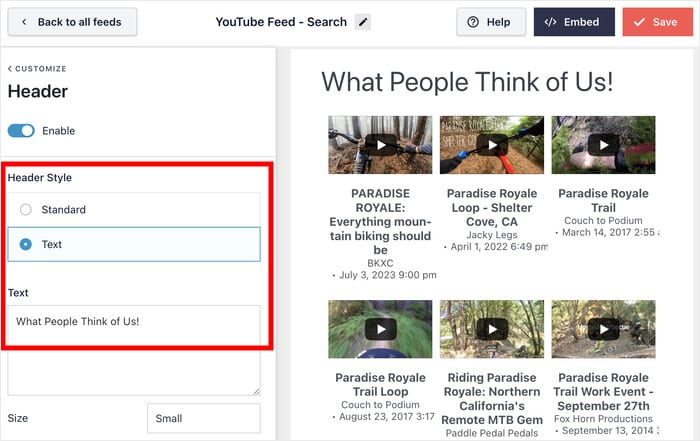
Task: Play the Riding Paradise Royale video
Action: (x=491, y=329)
